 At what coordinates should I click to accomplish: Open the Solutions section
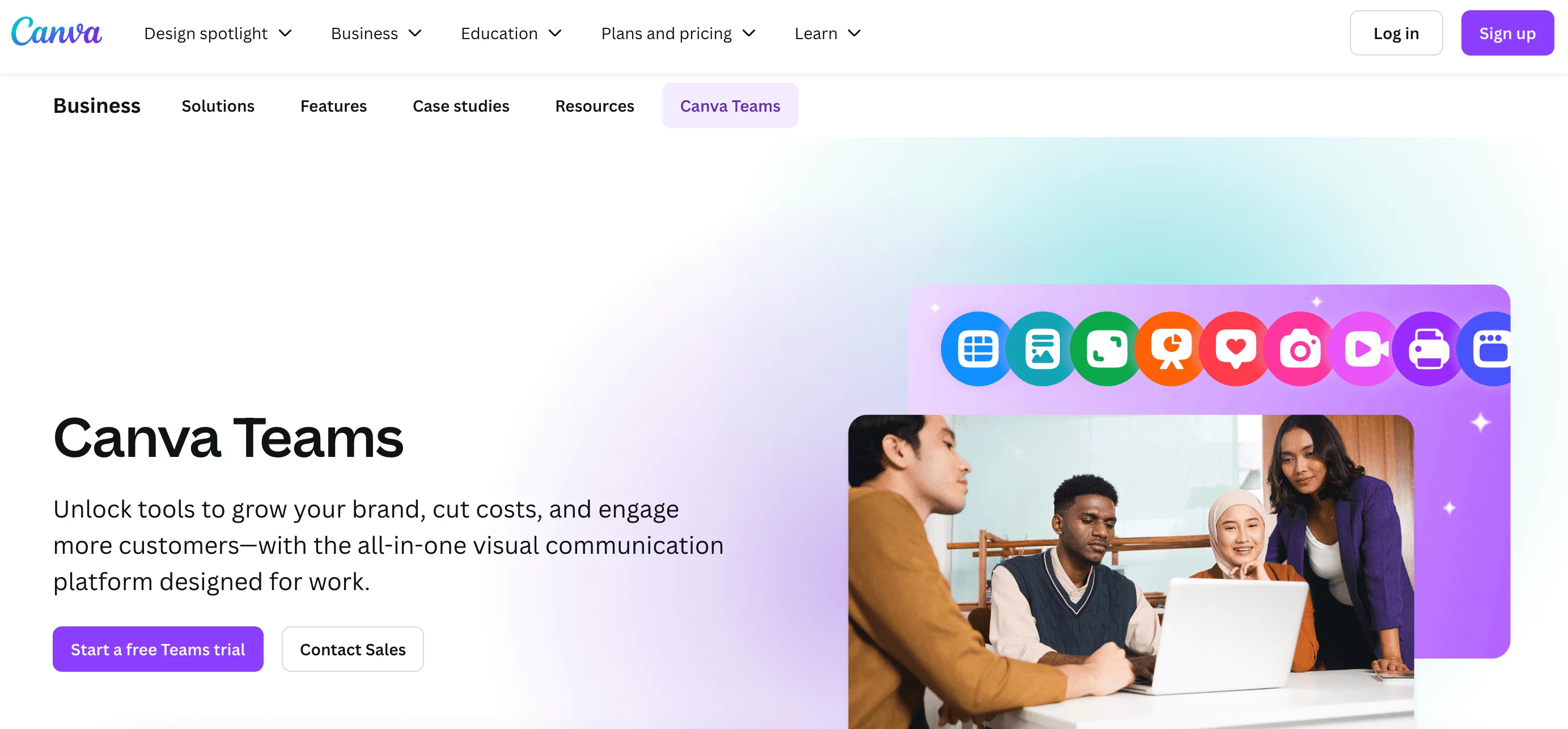217,106
